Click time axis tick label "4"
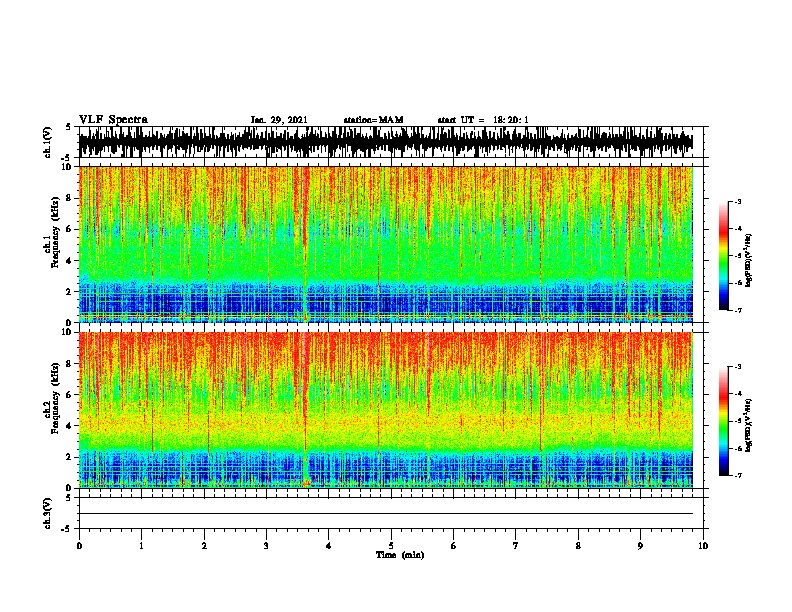Viewport: 792px width, 612px height. tap(329, 546)
